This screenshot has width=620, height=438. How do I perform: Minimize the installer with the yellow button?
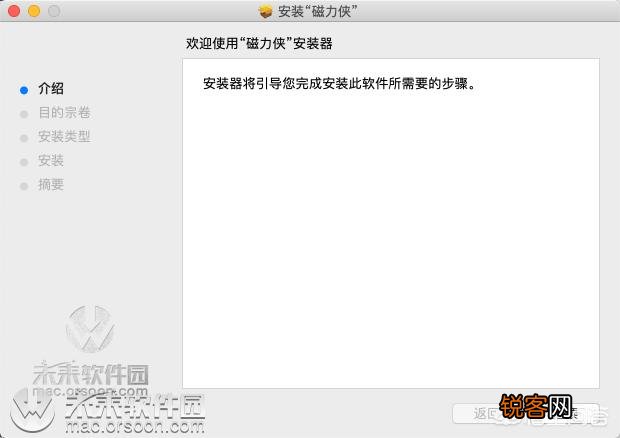[x=34, y=11]
